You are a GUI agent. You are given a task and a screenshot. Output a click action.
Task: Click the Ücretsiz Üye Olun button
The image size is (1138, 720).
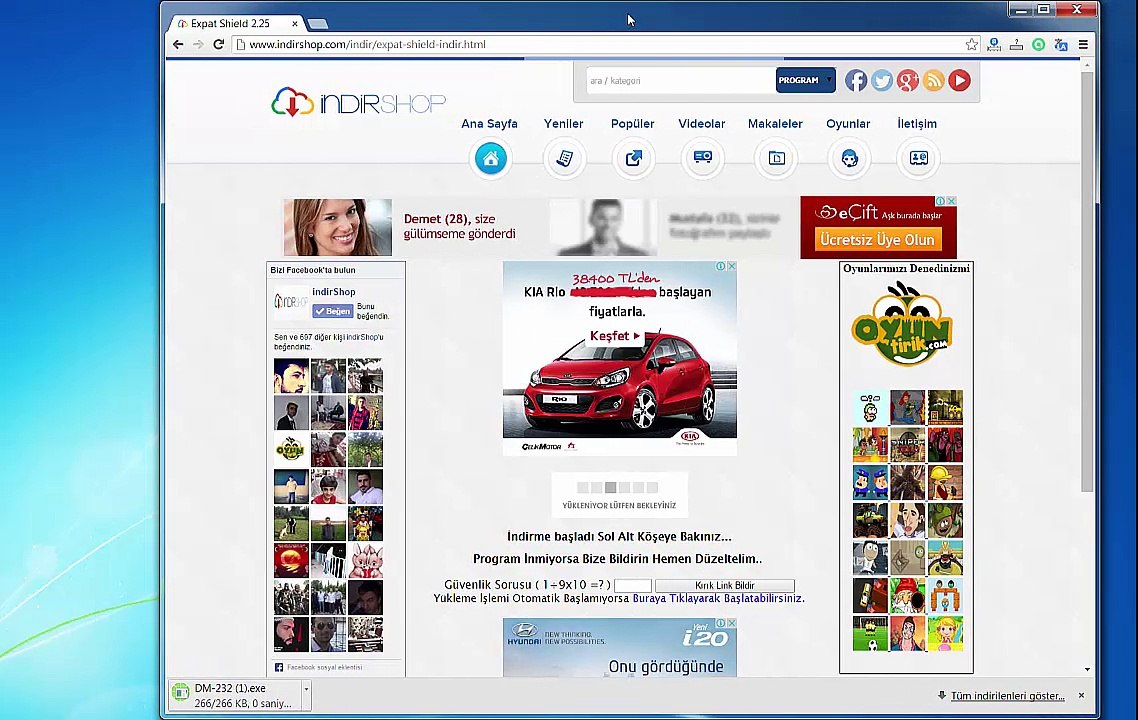[x=877, y=240]
